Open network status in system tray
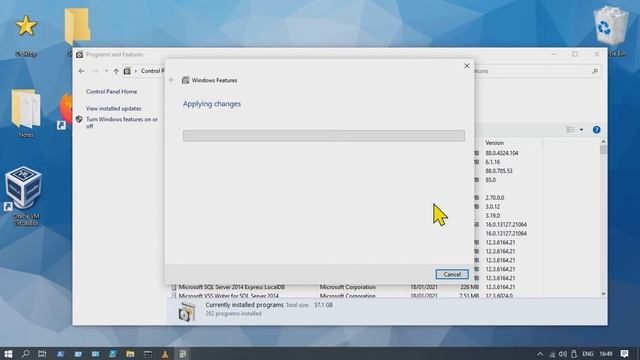This screenshot has height=360, width=640. pyautogui.click(x=552, y=354)
